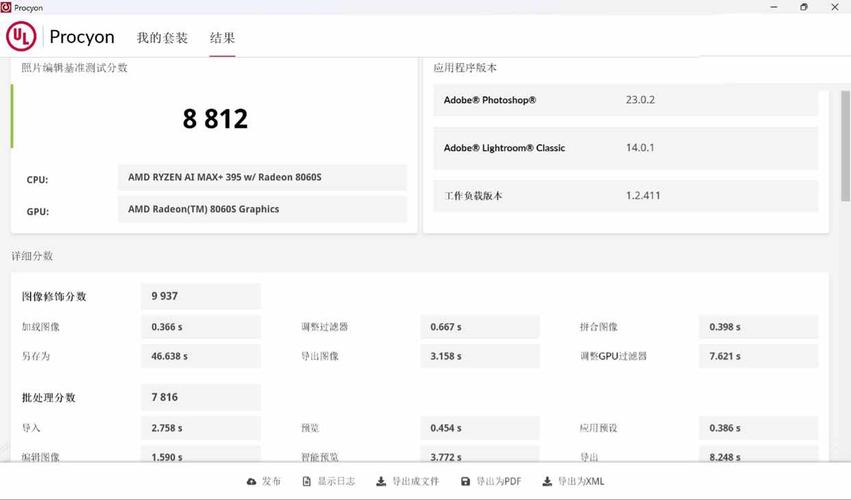Open the 我的套装 tab
851x500 pixels.
click(162, 37)
